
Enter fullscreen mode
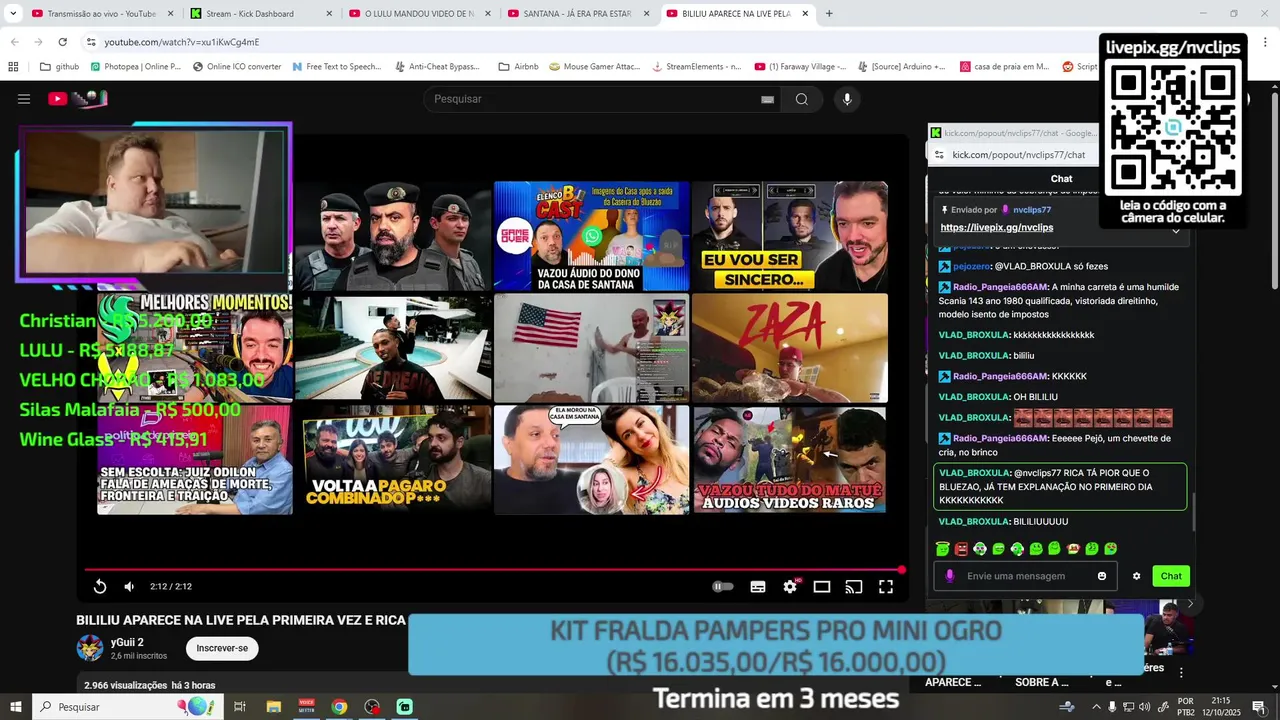pyautogui.click(x=886, y=587)
